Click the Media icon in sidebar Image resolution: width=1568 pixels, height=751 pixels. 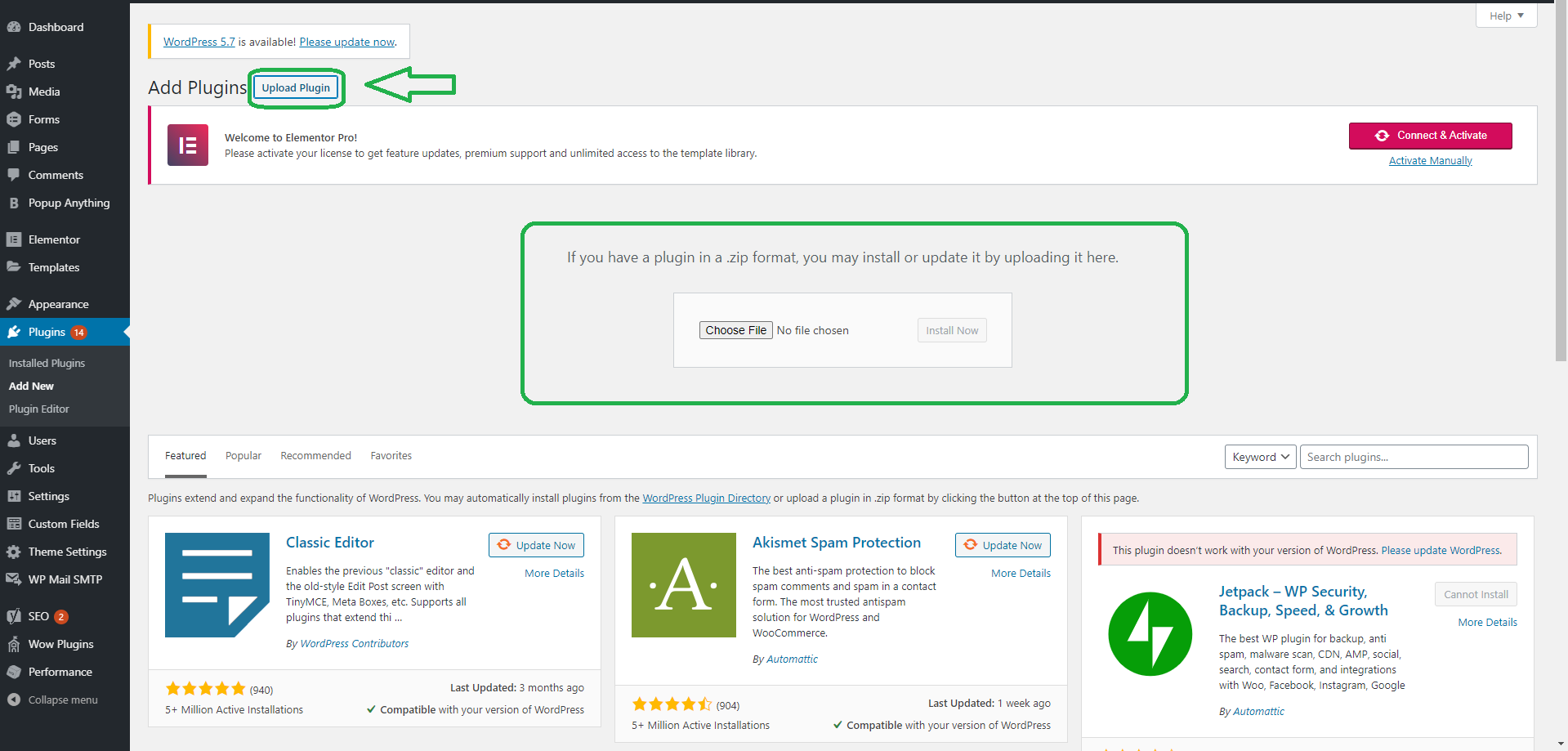[x=14, y=92]
